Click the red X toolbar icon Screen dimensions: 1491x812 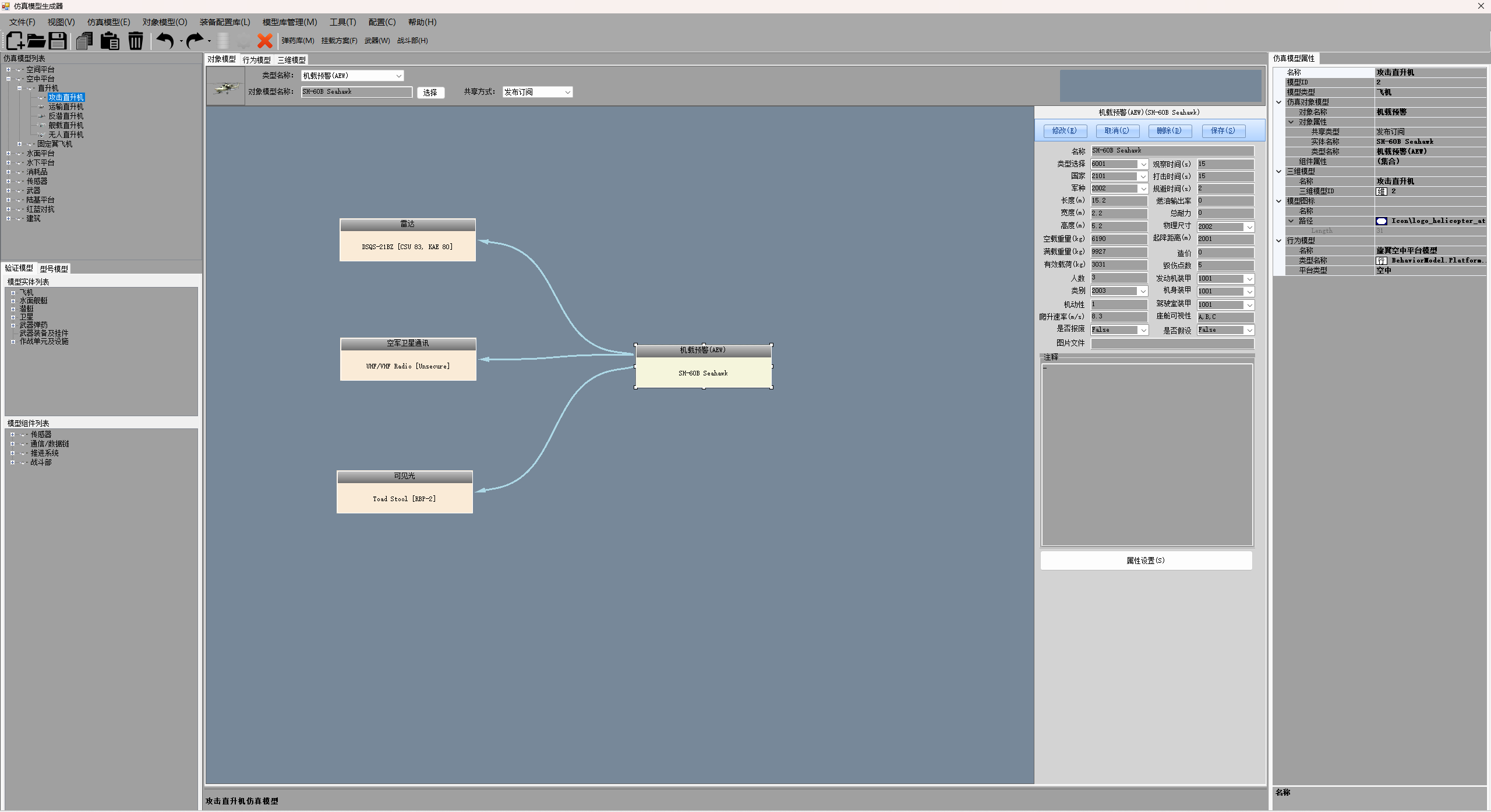[x=265, y=41]
